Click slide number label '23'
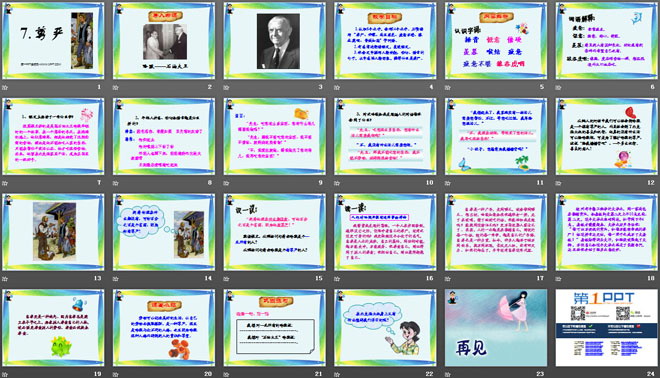 pyautogui.click(x=540, y=374)
